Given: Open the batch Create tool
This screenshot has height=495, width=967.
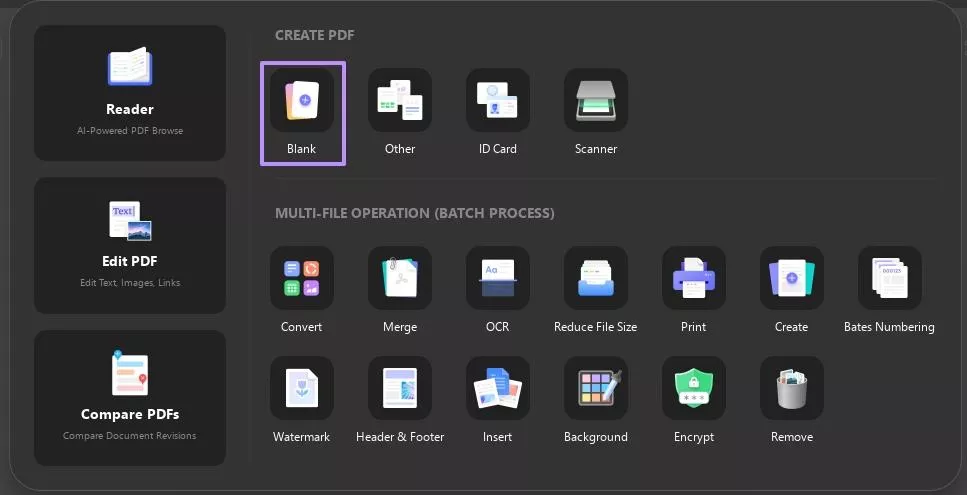Looking at the screenshot, I should [792, 278].
